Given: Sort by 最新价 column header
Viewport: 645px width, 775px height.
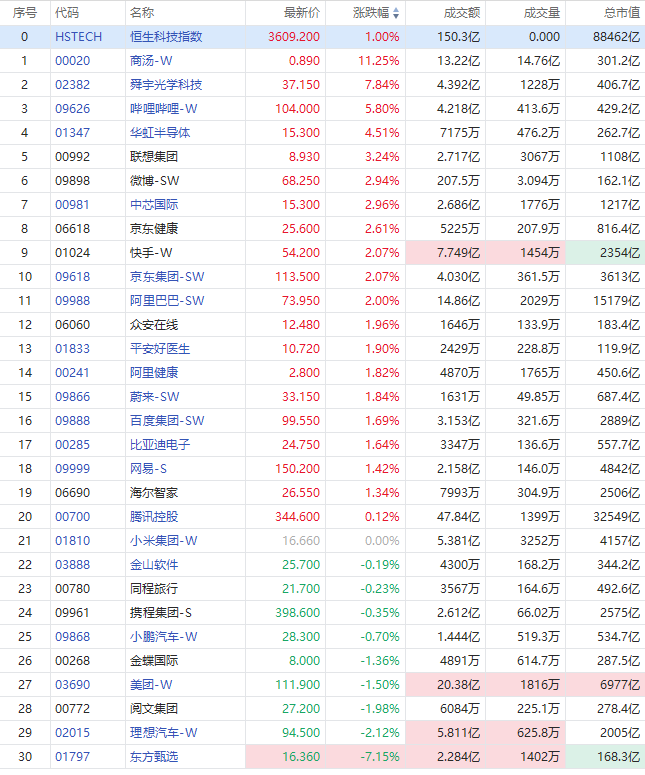Looking at the screenshot, I should pos(302,13).
